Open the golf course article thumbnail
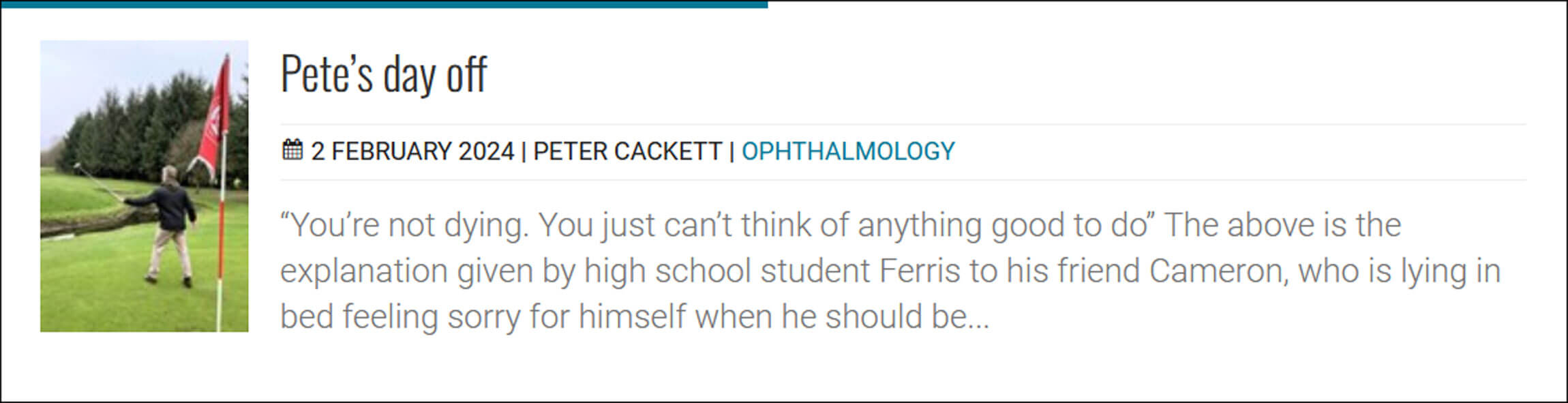Image resolution: width=1568 pixels, height=403 pixels. point(144,185)
